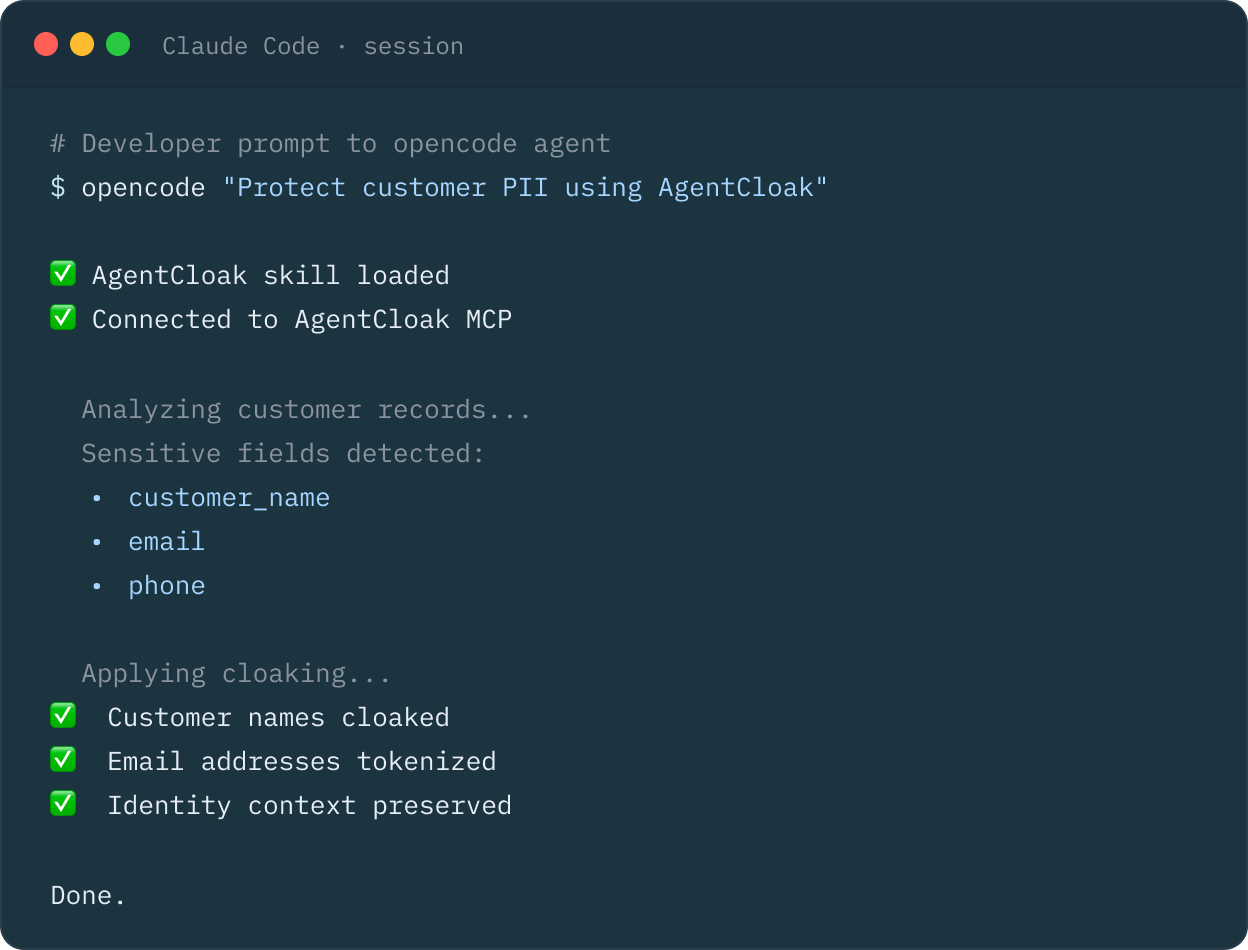Image resolution: width=1248 pixels, height=950 pixels.
Task: Click the dollar sign prompt symbol
Action: 58,188
